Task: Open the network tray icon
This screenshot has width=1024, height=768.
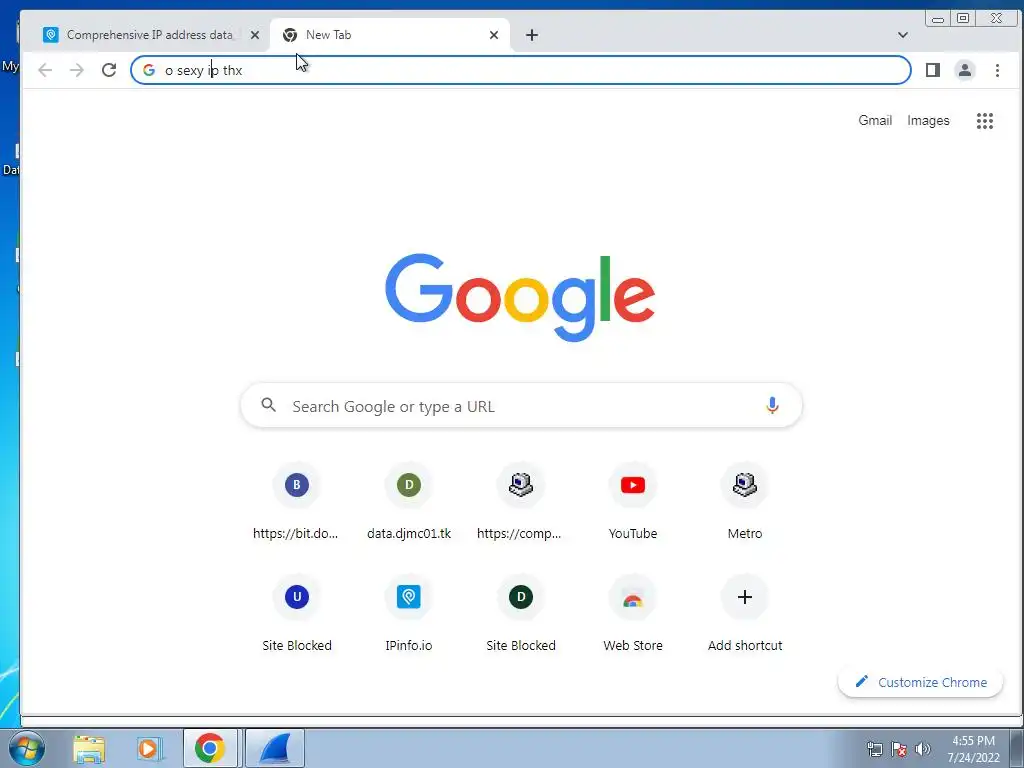Action: pyautogui.click(x=874, y=749)
